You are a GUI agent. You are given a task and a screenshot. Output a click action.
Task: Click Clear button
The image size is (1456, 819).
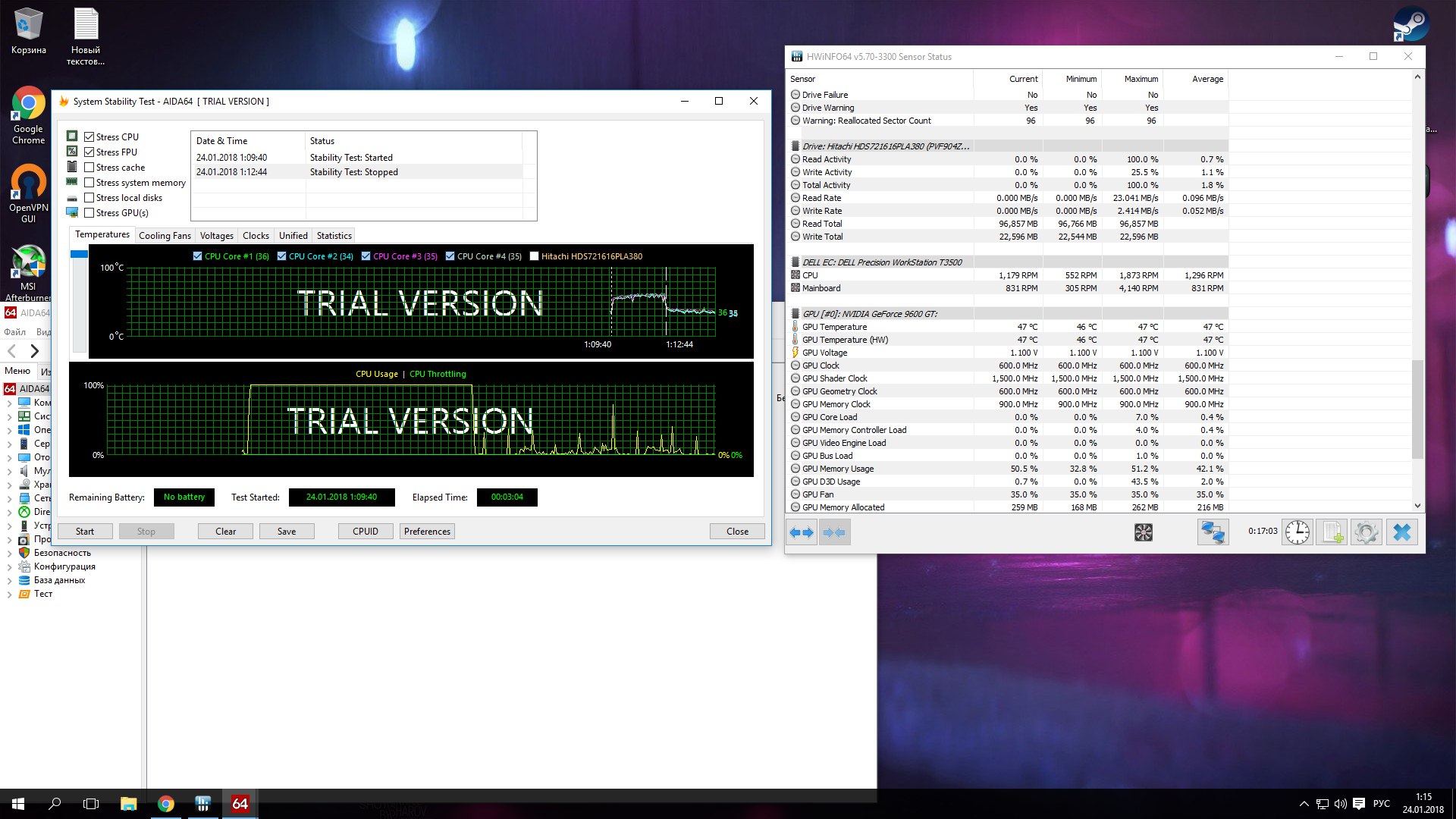pos(225,532)
